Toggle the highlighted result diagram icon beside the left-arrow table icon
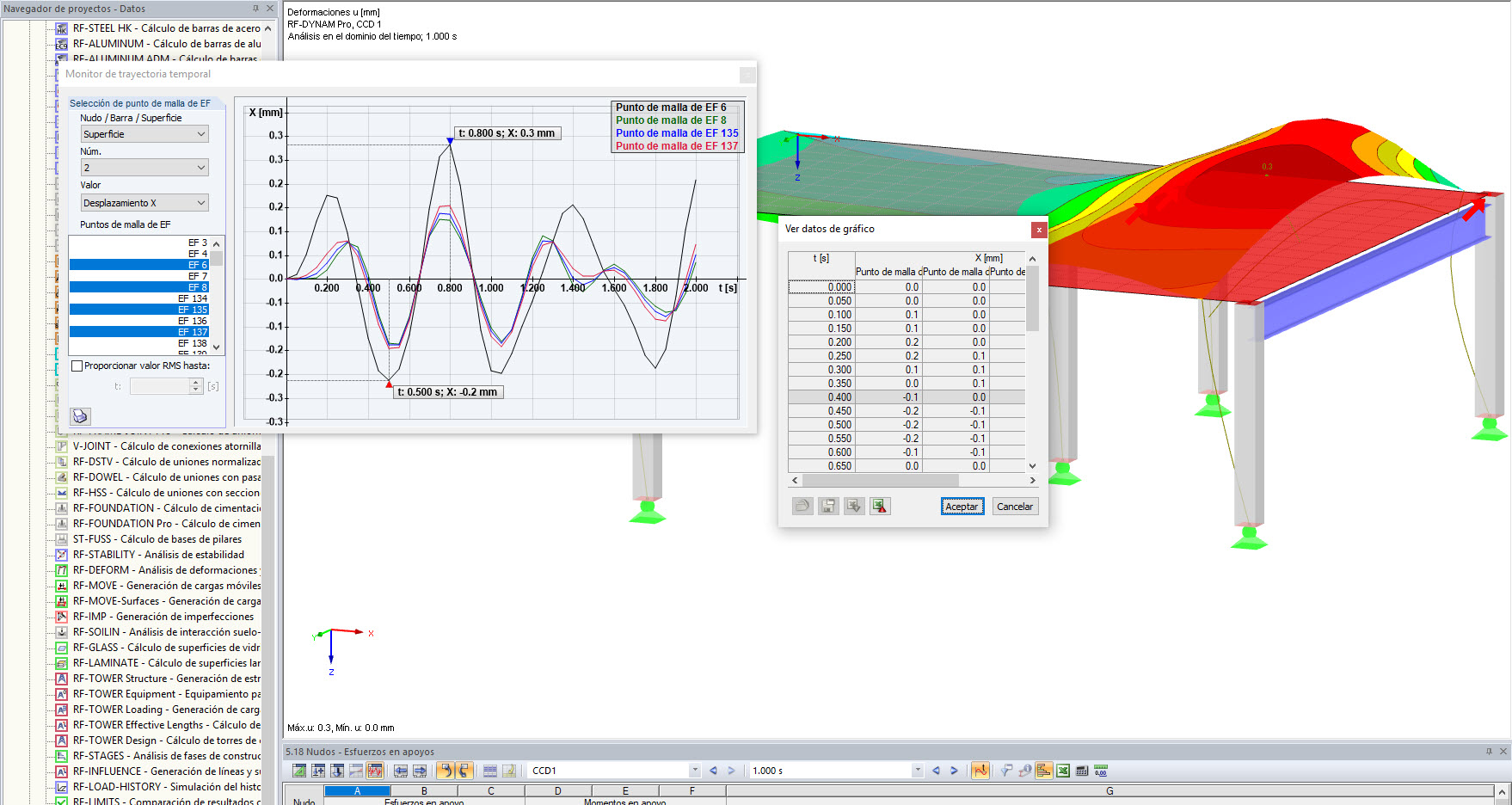1512x805 pixels. point(375,771)
